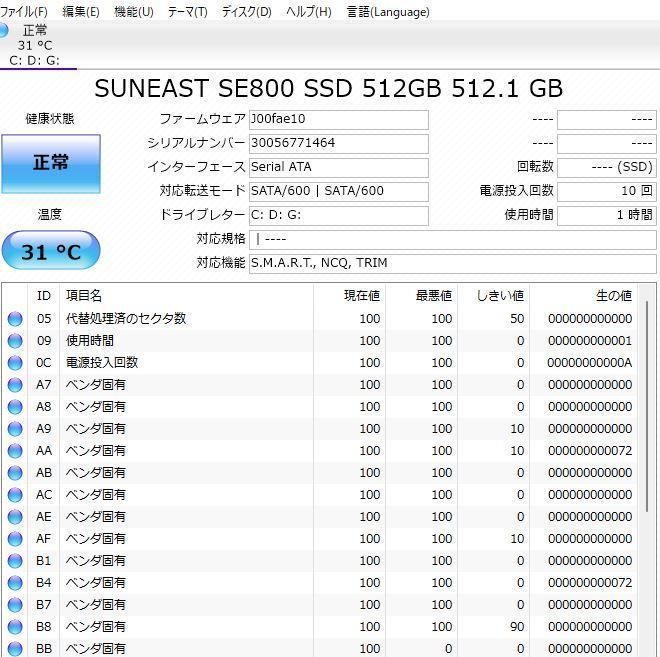Click the status orb for ID A7

(15, 385)
